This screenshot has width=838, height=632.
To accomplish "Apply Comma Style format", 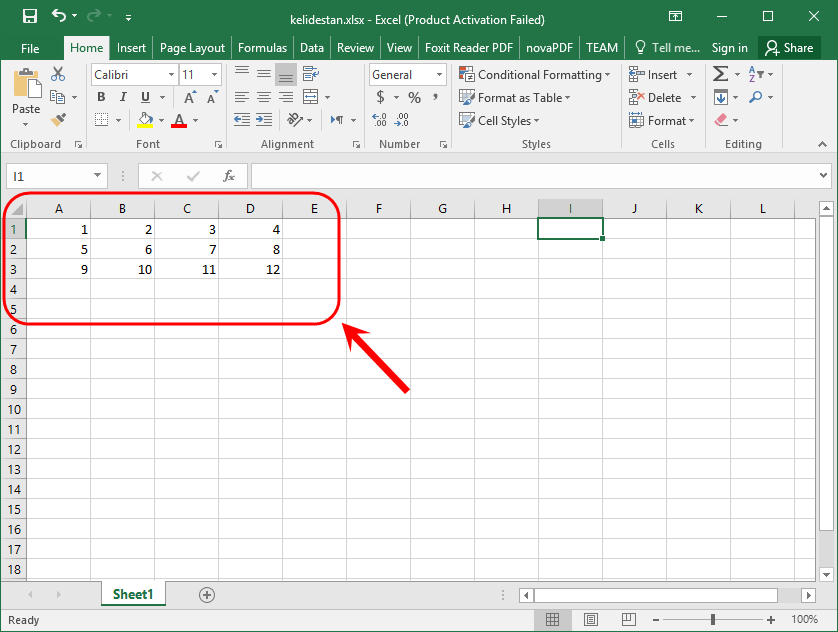I will 436,97.
